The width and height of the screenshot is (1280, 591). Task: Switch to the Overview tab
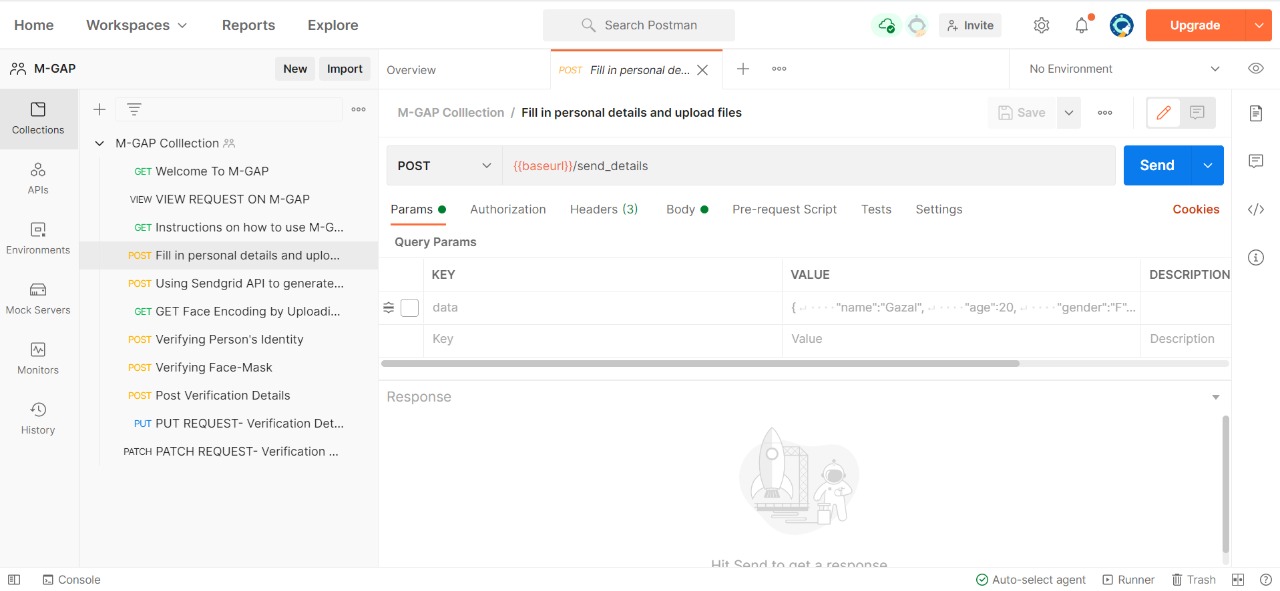pos(411,70)
